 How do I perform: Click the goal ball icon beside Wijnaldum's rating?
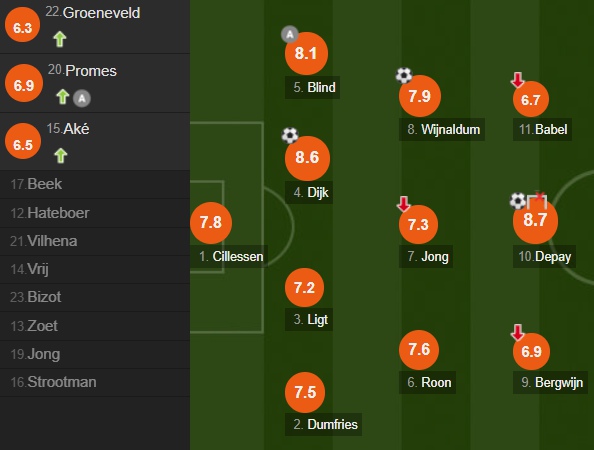coord(404,75)
